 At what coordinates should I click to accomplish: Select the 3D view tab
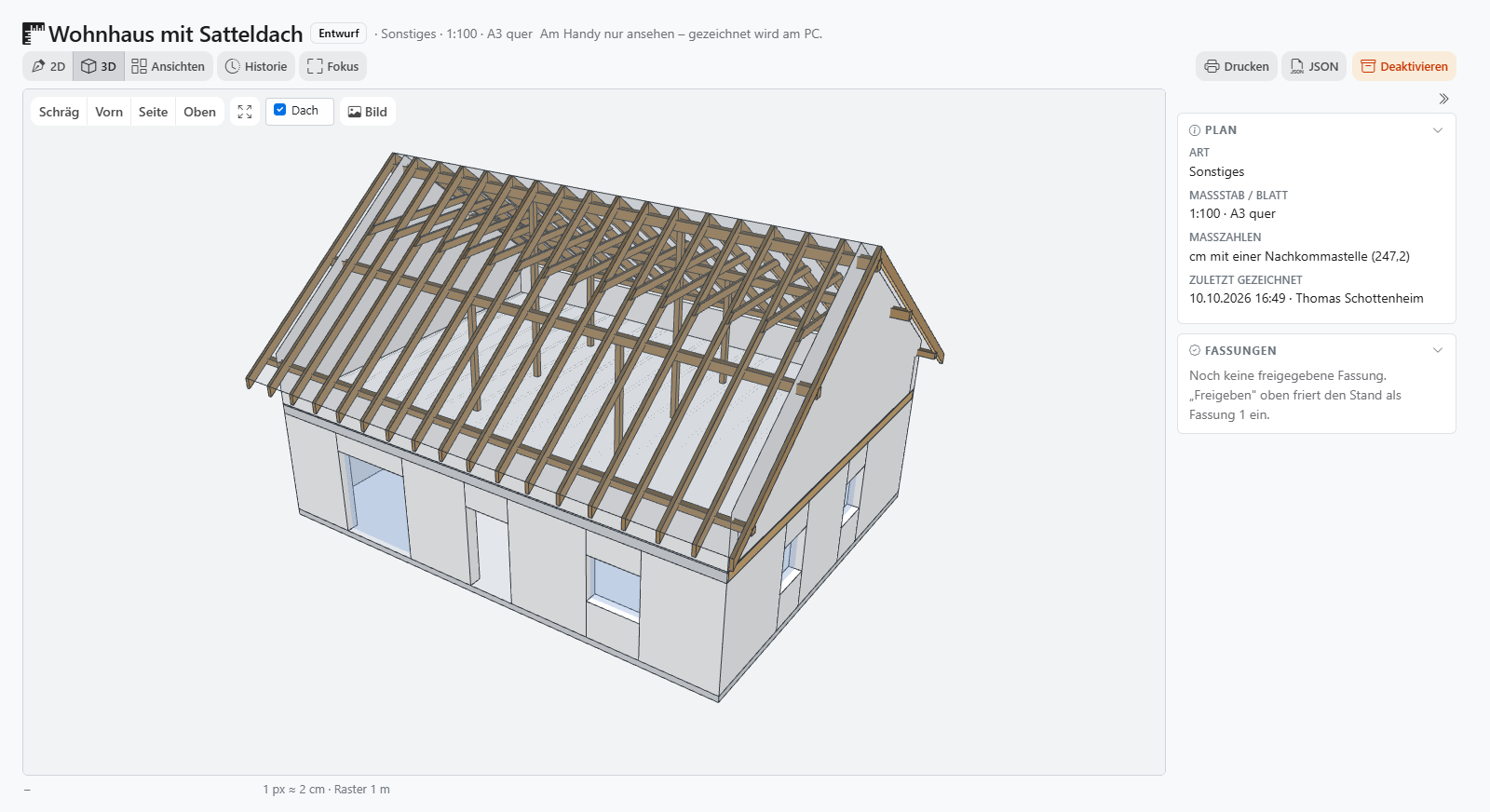(x=99, y=66)
